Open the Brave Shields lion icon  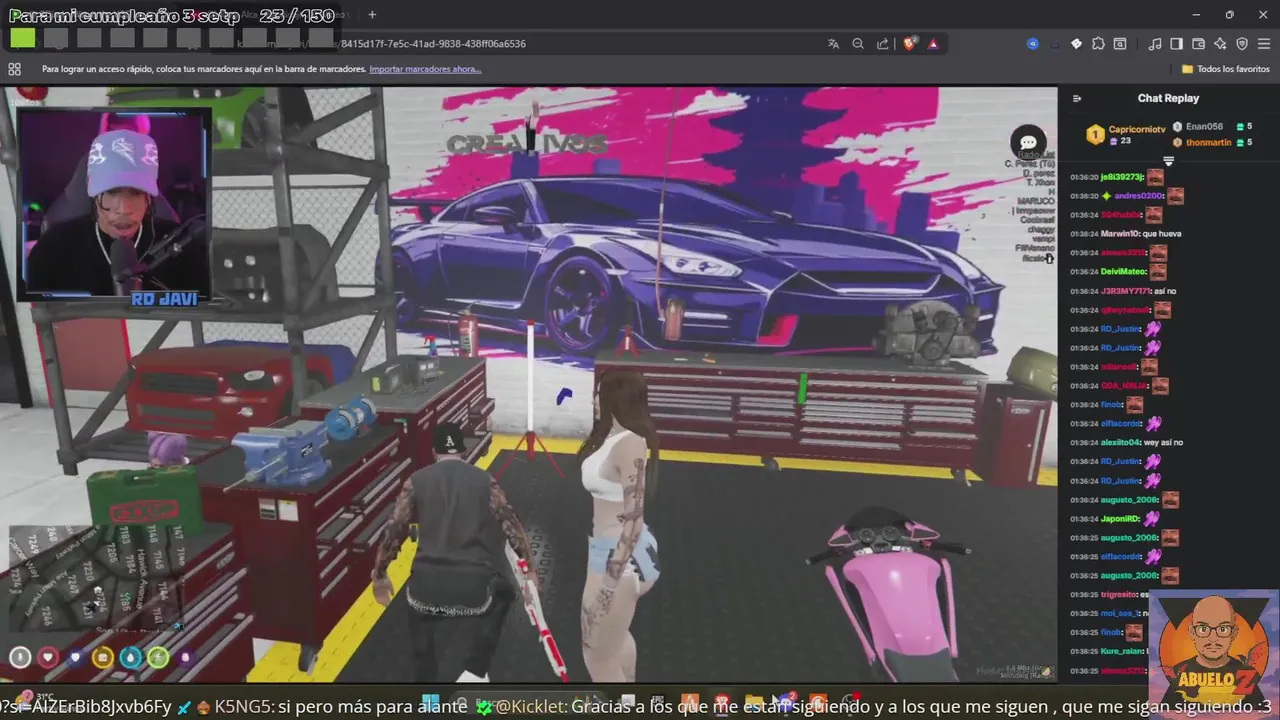click(910, 44)
